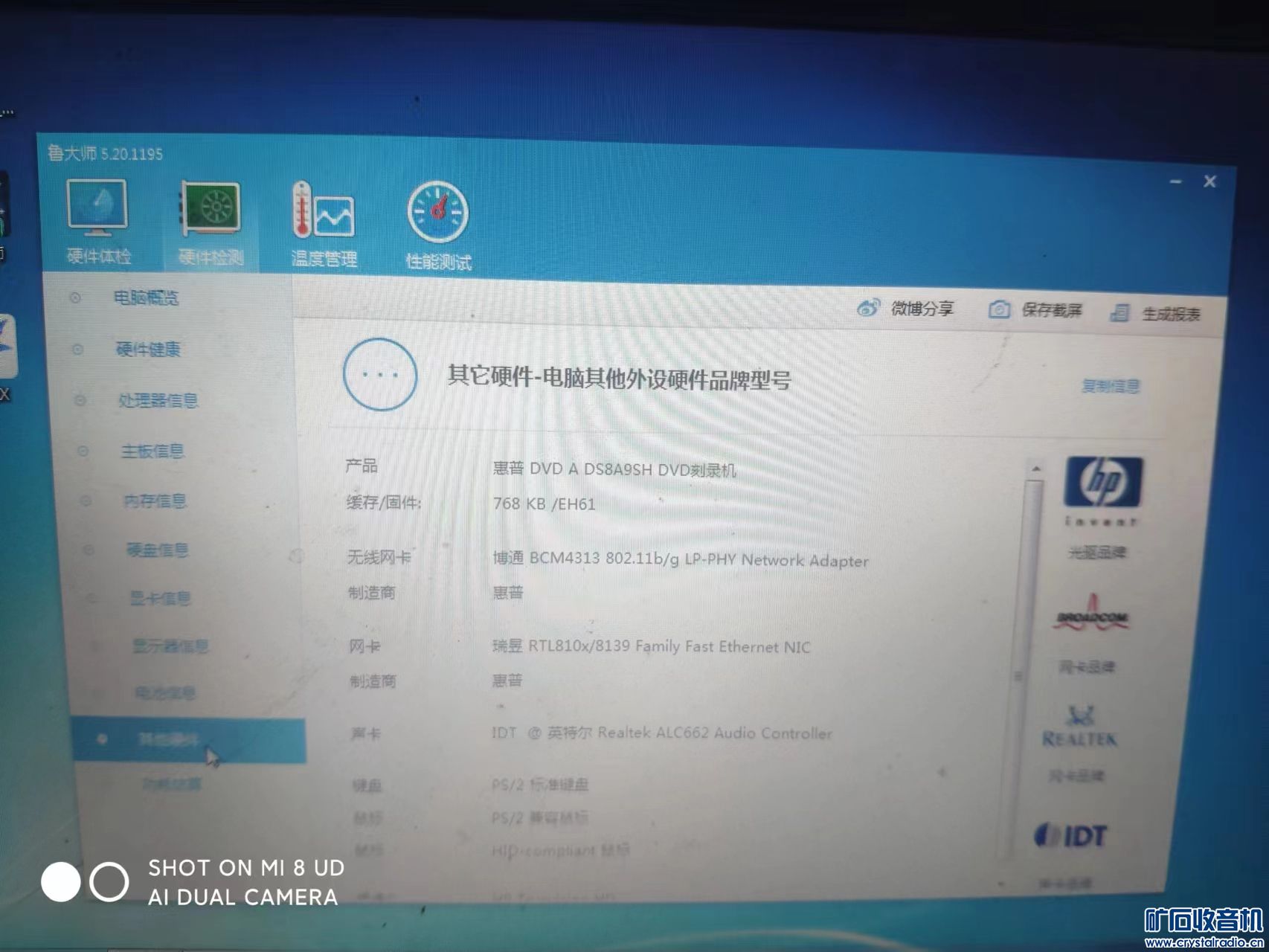
Task: Open 显示器信息 in the sidebar
Action: [170, 646]
